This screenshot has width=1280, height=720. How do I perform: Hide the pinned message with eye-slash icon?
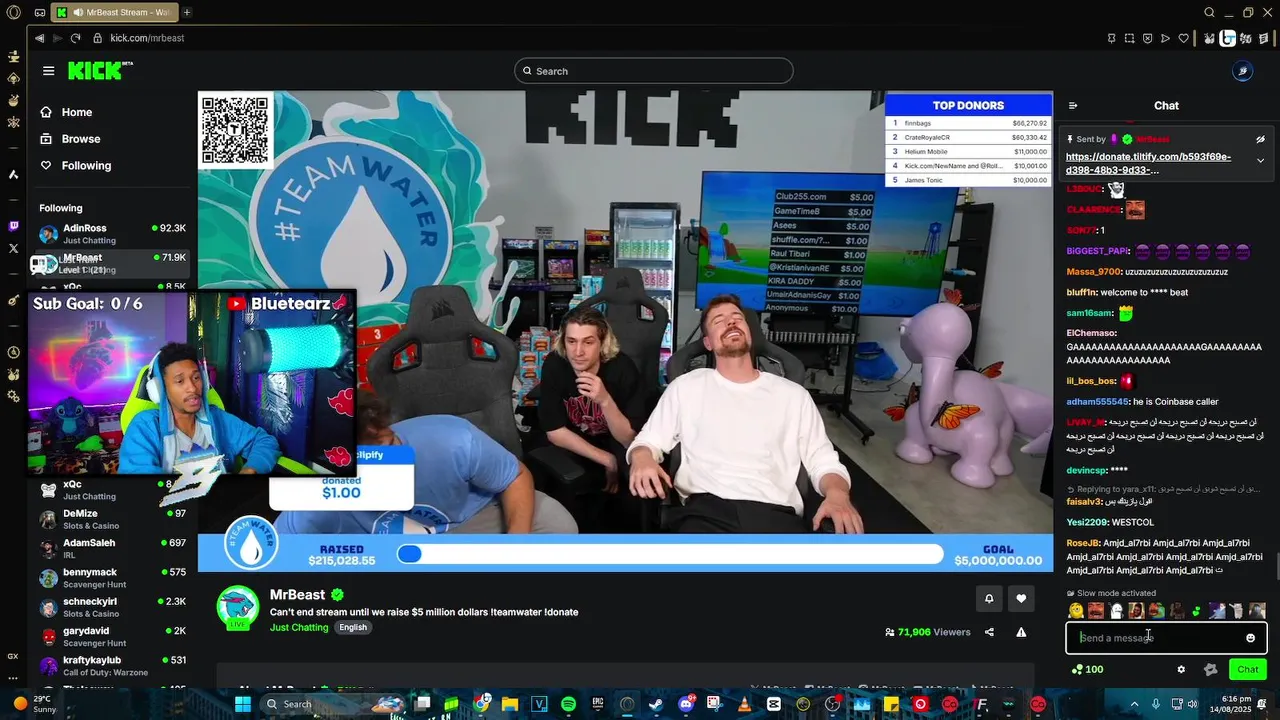coord(1260,139)
